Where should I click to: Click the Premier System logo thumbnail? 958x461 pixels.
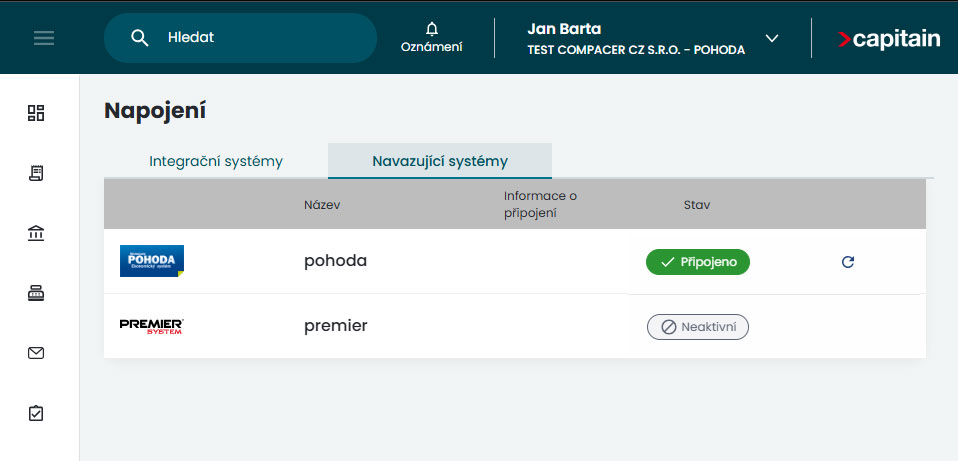152,326
